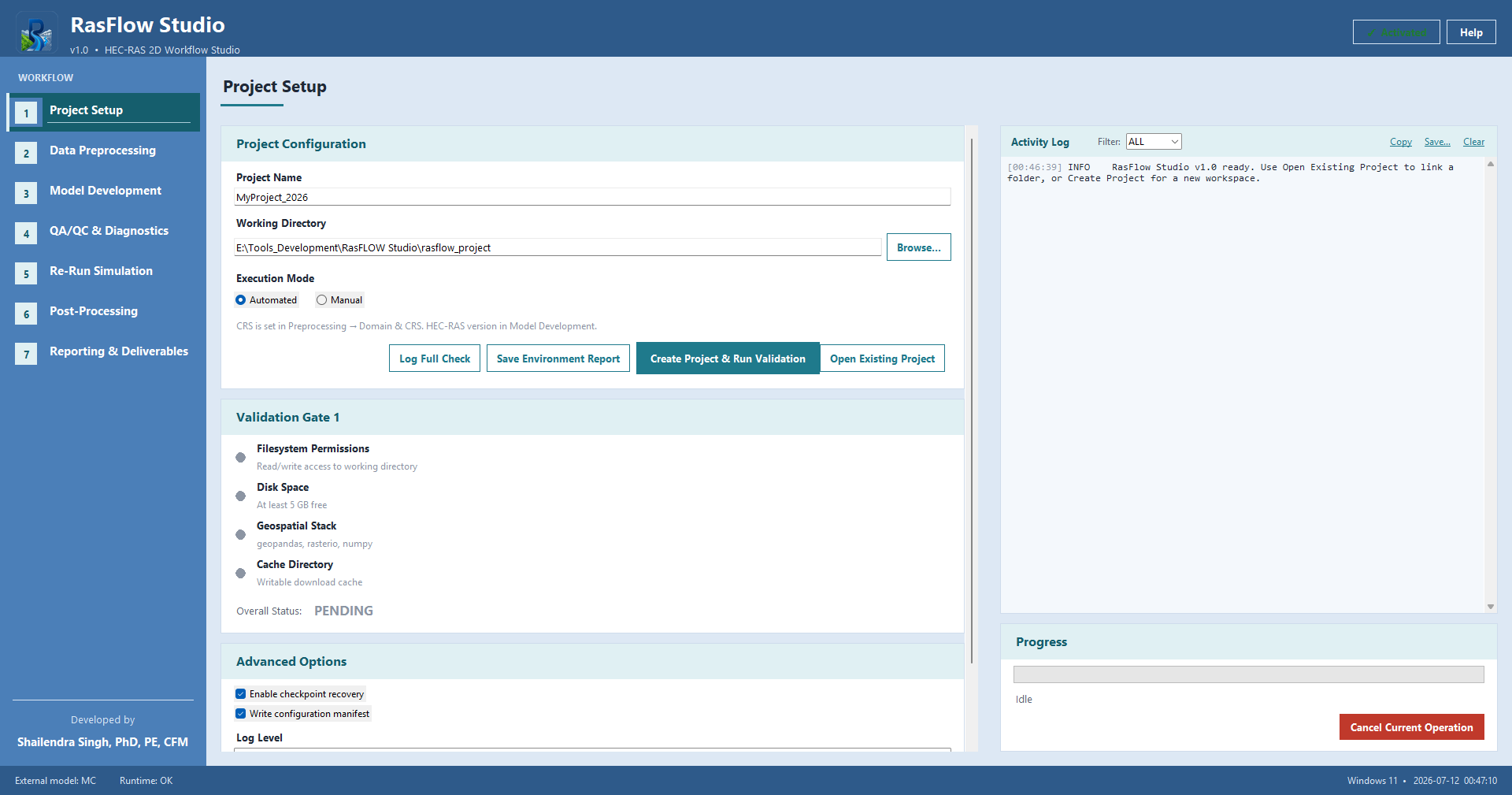1512x795 pixels.
Task: Click activity log scroll up arrow
Action: 1491,164
